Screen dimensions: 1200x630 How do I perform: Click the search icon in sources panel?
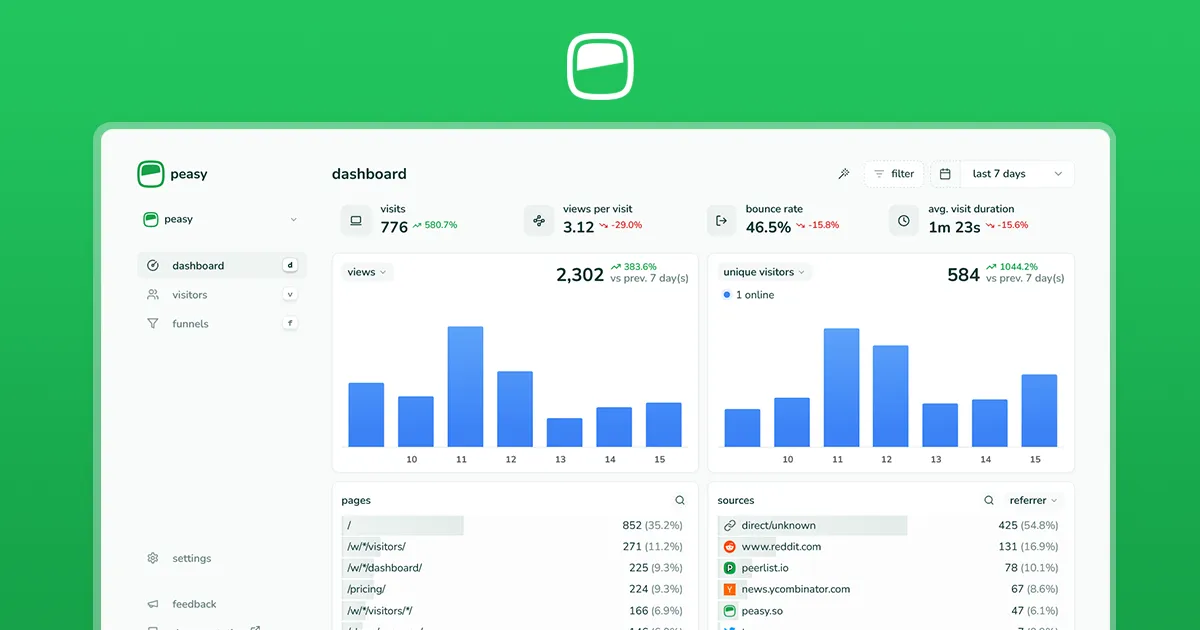point(989,500)
